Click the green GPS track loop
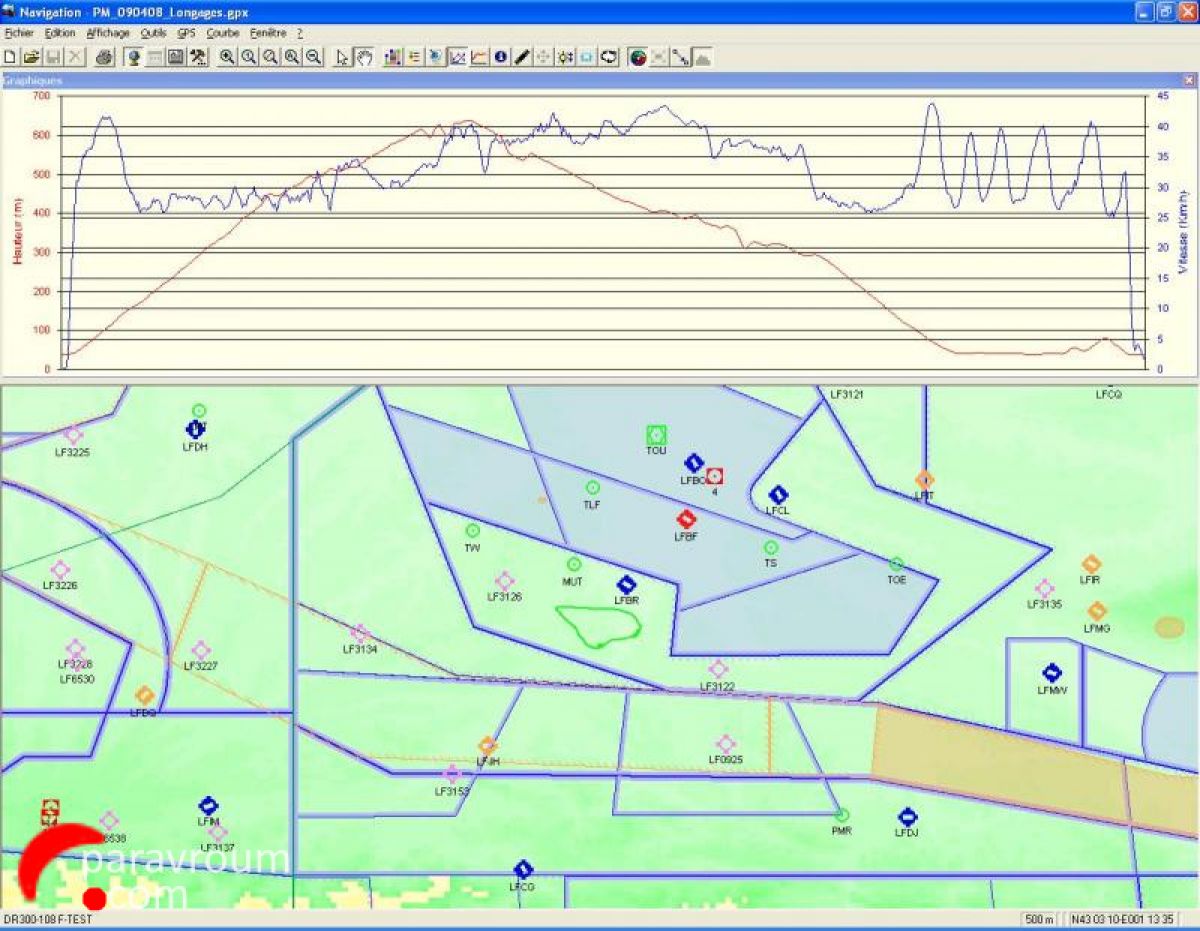This screenshot has height=931, width=1200. (x=598, y=626)
